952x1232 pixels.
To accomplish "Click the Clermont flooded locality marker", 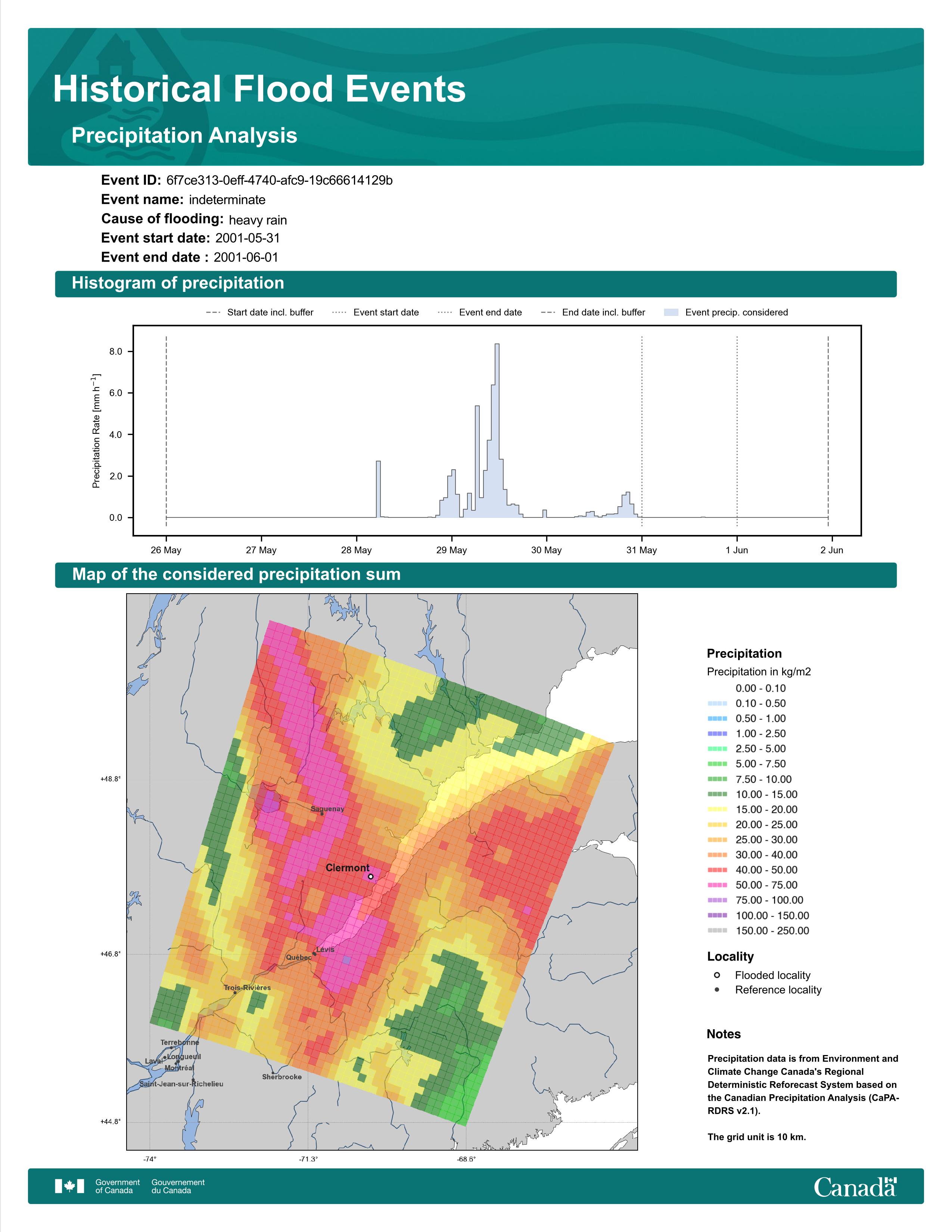I will 371,876.
